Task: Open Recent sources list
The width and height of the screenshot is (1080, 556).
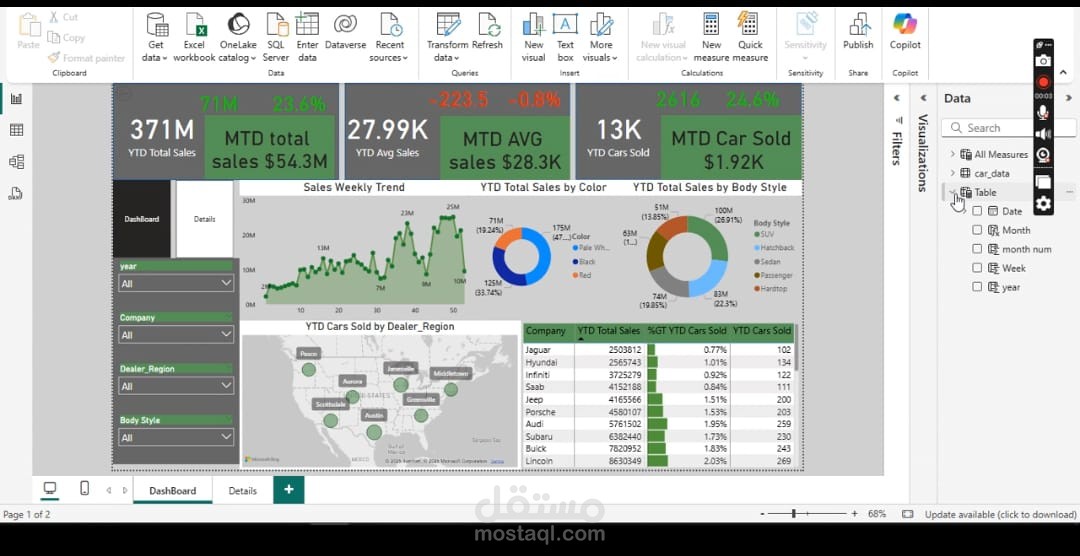Action: point(389,37)
